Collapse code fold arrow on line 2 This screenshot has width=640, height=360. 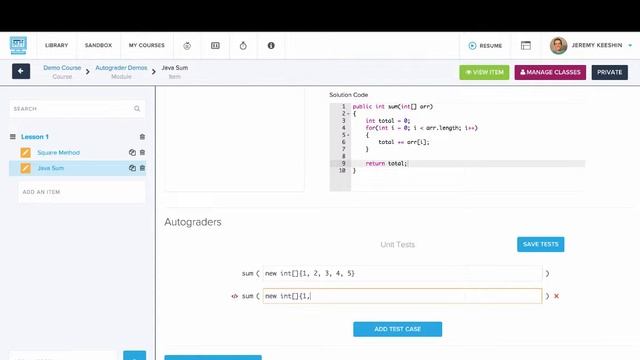(348, 114)
